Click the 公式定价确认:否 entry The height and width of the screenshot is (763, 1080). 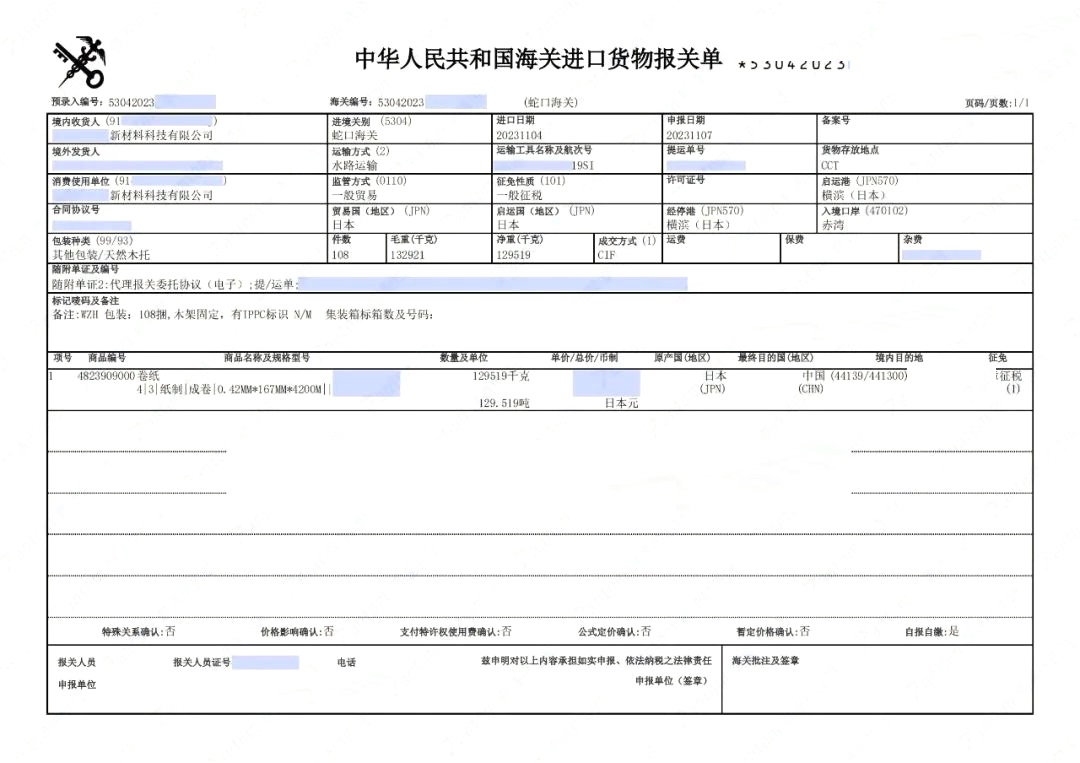pos(614,631)
